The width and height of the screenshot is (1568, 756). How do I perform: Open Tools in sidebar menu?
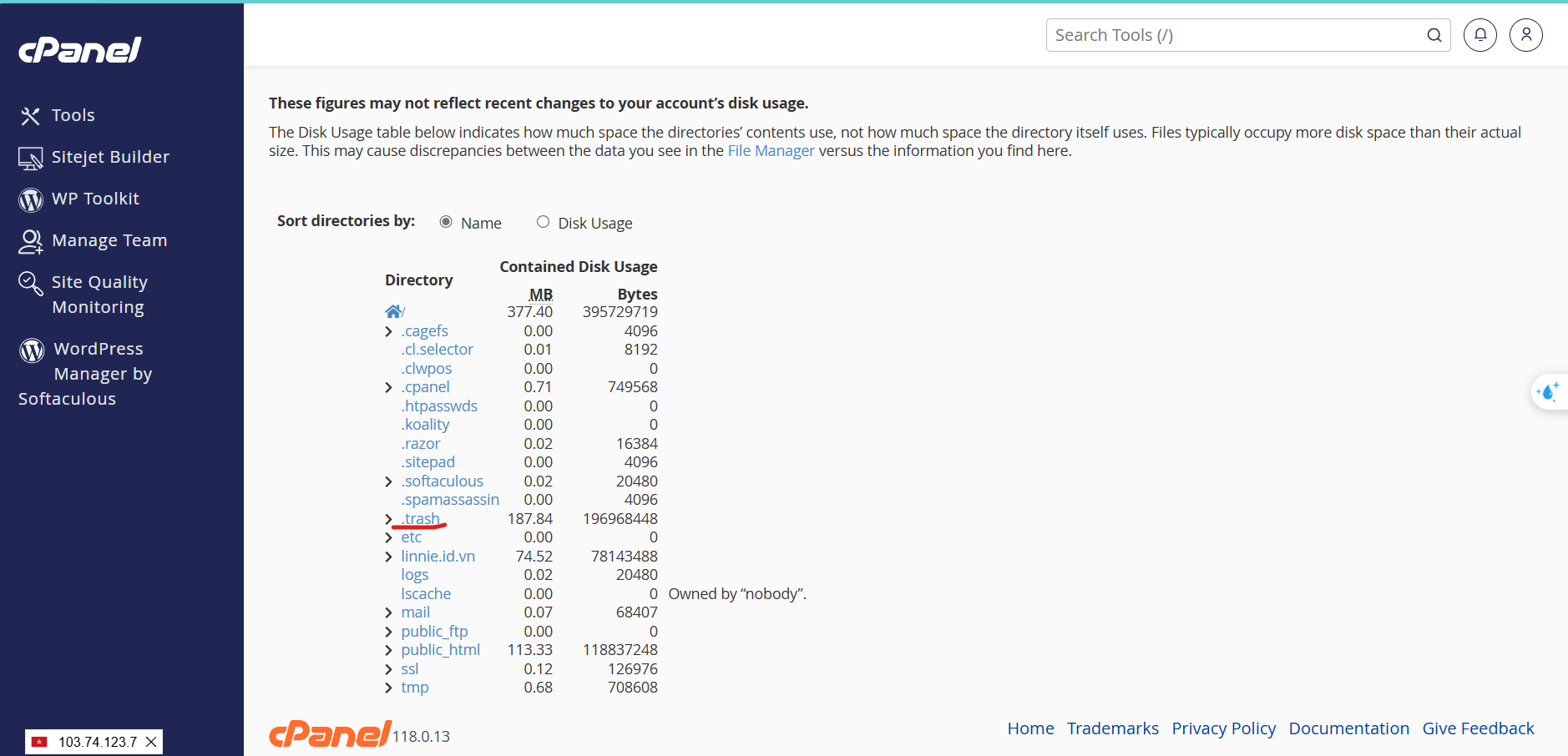pyautogui.click(x=73, y=115)
